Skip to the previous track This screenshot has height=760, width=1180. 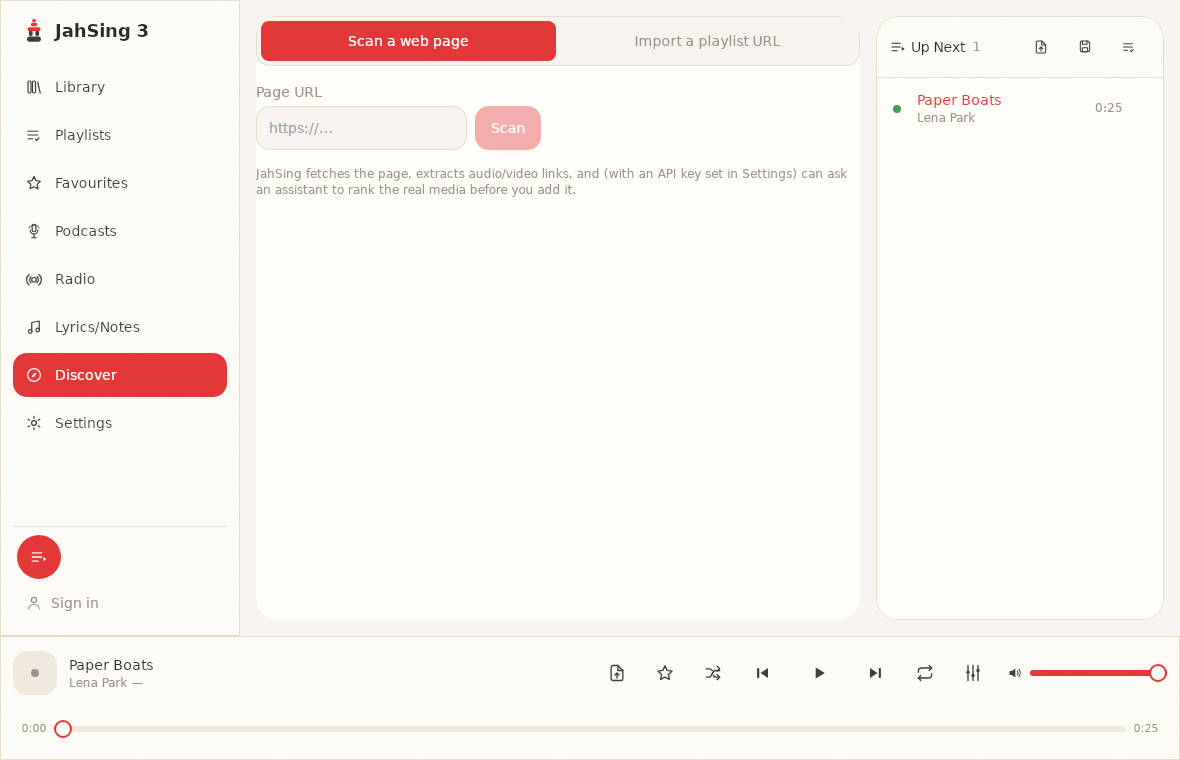[x=762, y=673]
